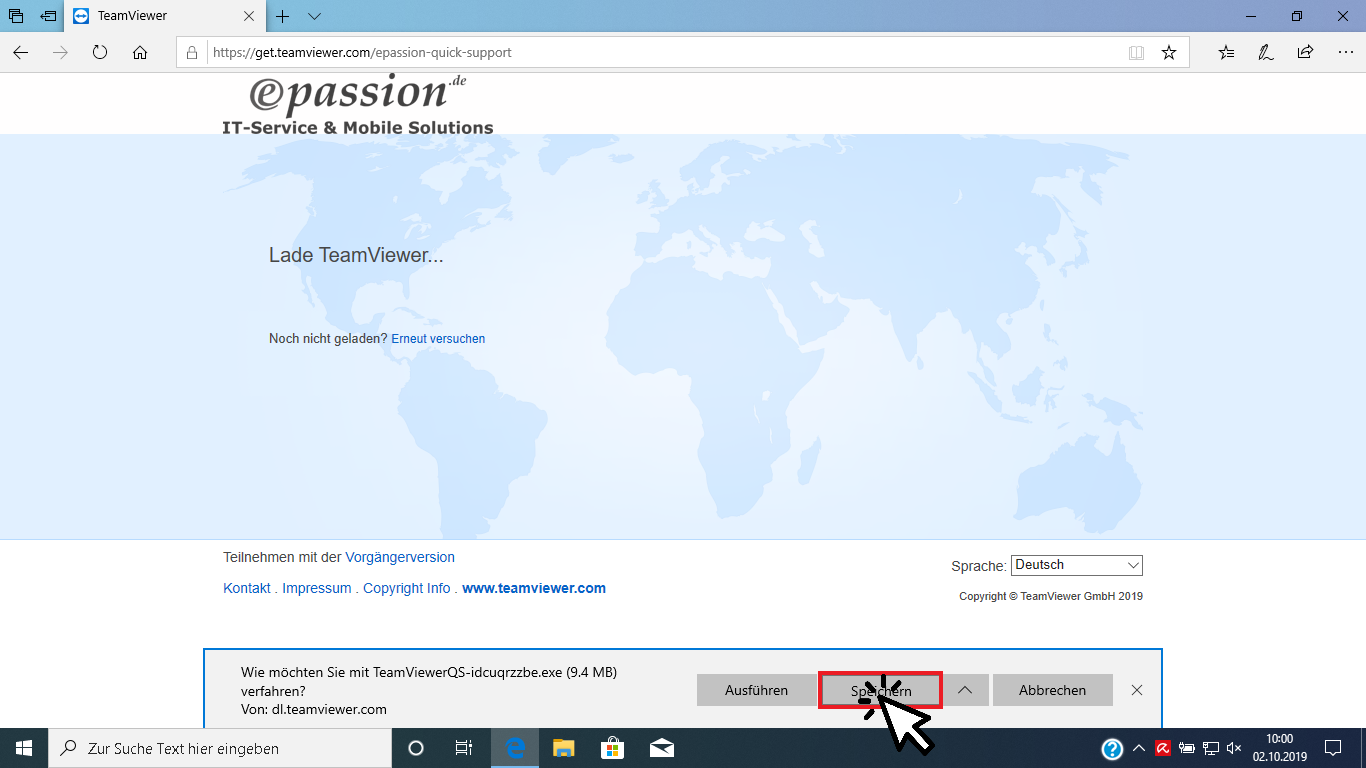Click the muted volume tray icon
This screenshot has width=1366, height=768.
pyautogui.click(x=1234, y=748)
